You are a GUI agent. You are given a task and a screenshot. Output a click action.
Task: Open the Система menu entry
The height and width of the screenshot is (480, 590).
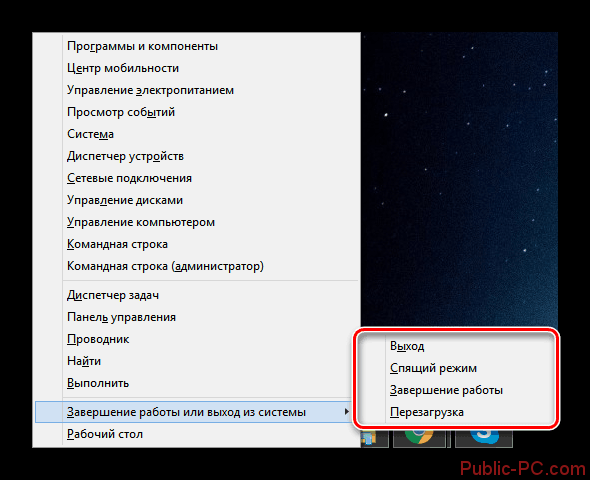pyautogui.click(x=90, y=134)
